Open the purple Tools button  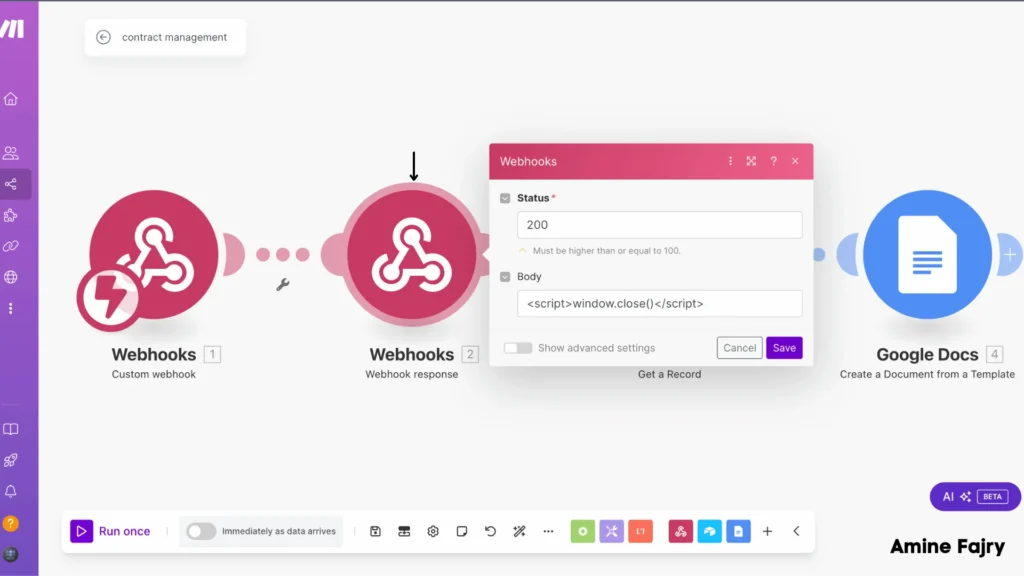[611, 531]
